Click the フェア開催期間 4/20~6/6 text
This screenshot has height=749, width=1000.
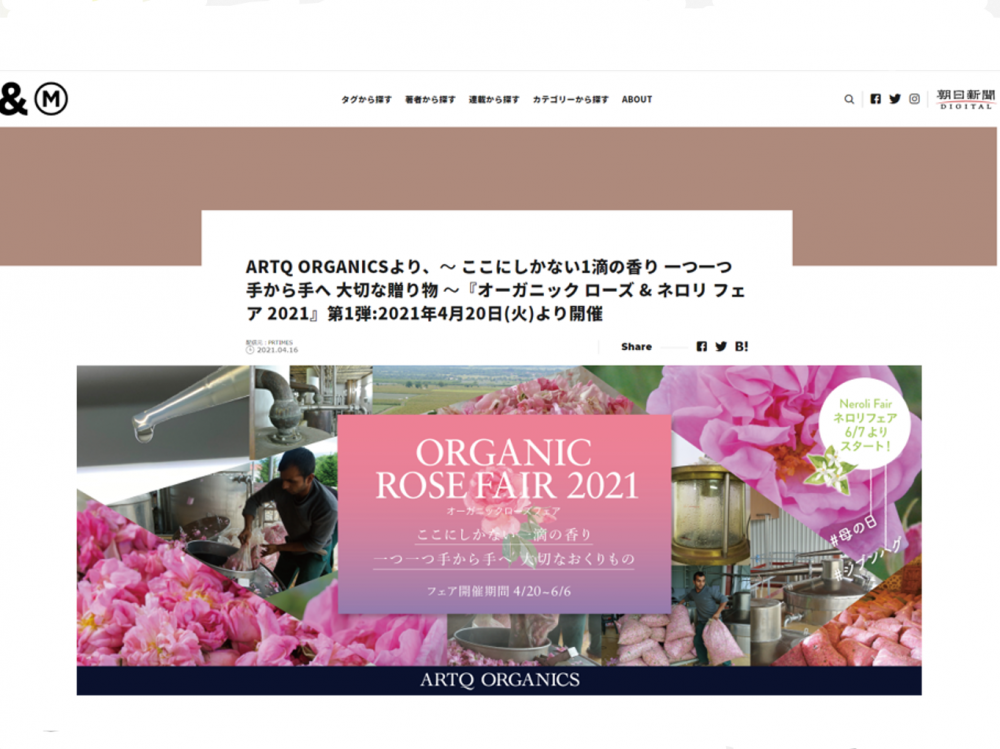click(499, 591)
